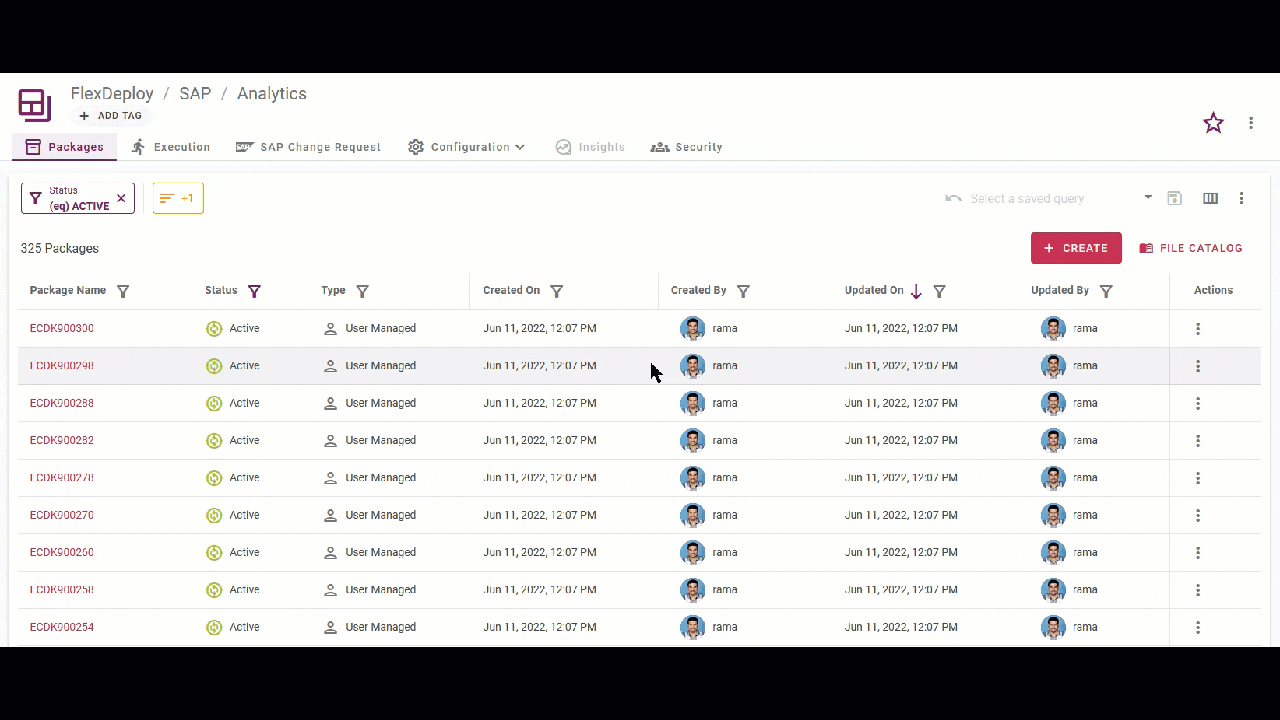This screenshot has width=1280, height=720.
Task: Open the column chooser icon
Action: 1210,199
